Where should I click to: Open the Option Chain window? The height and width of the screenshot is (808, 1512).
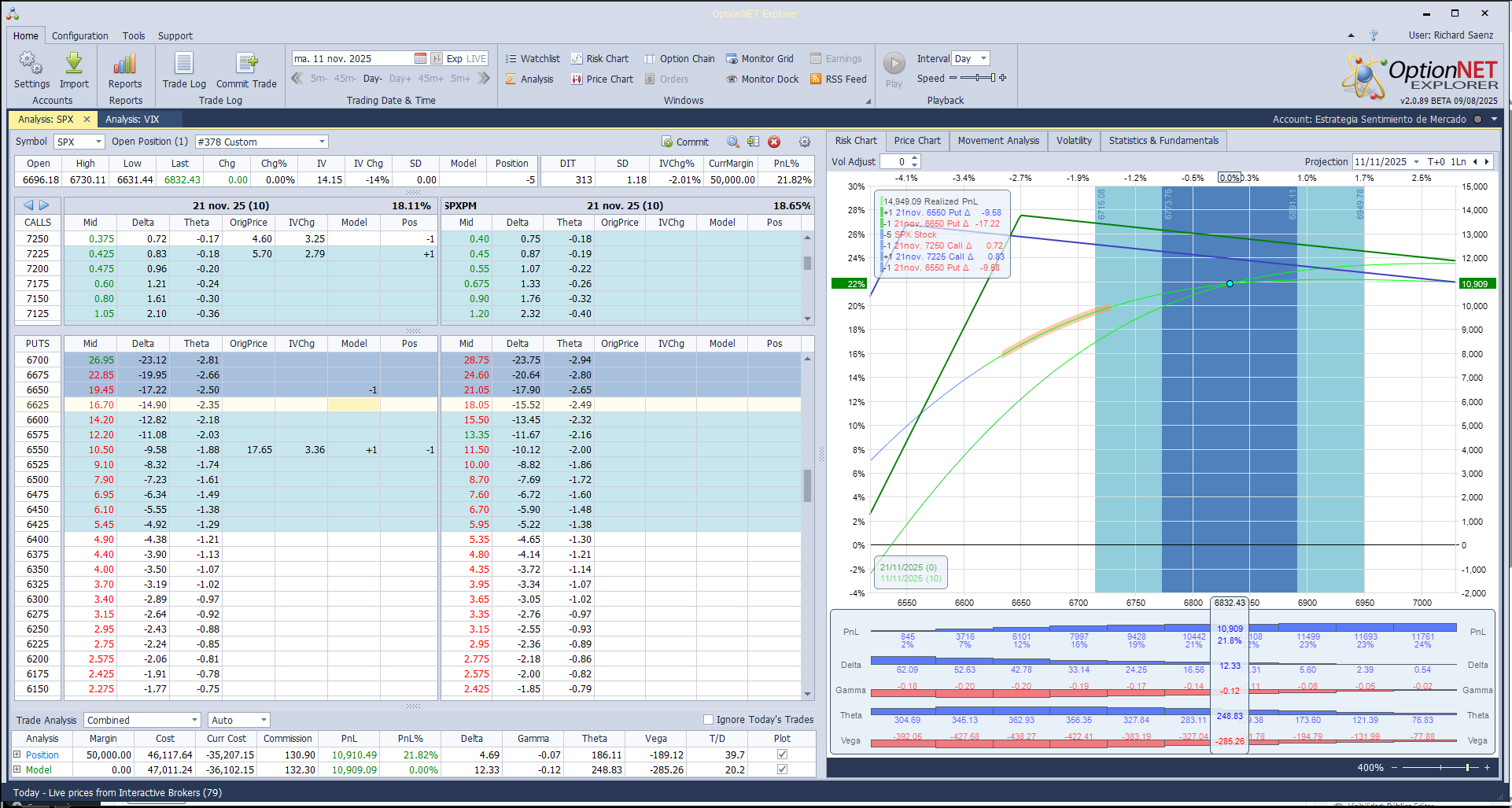(680, 58)
